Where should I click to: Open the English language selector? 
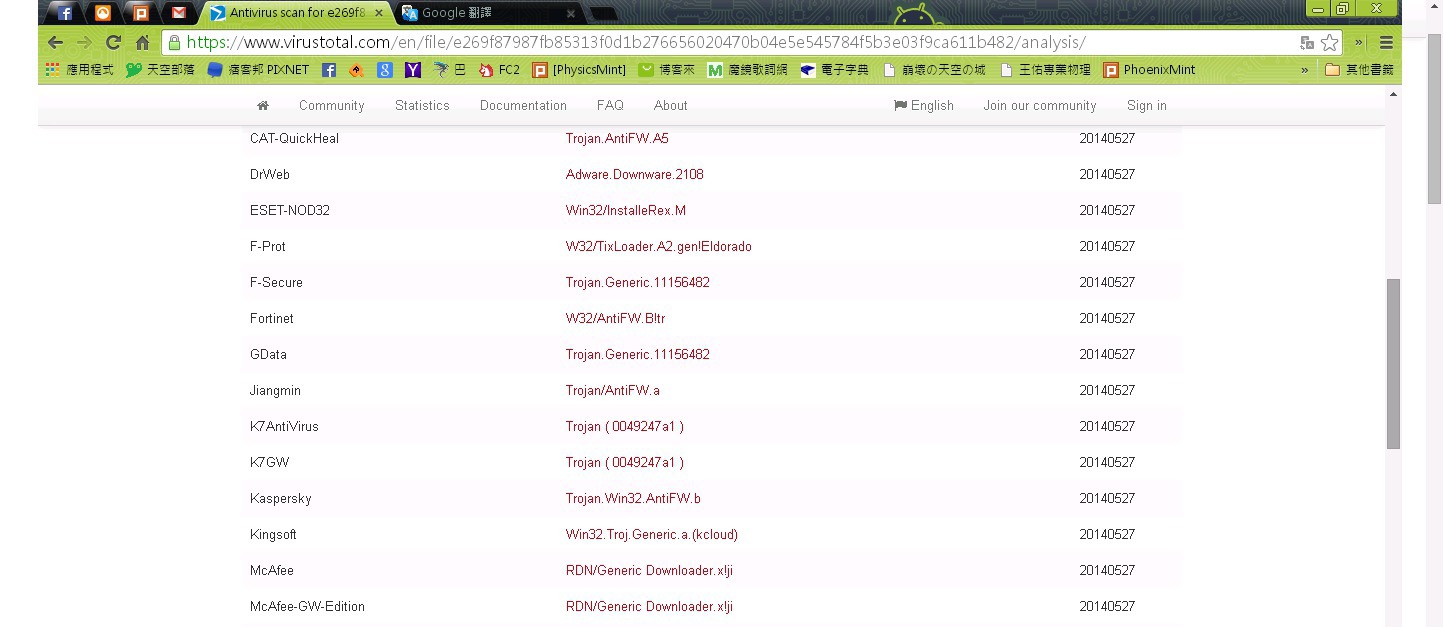(924, 105)
